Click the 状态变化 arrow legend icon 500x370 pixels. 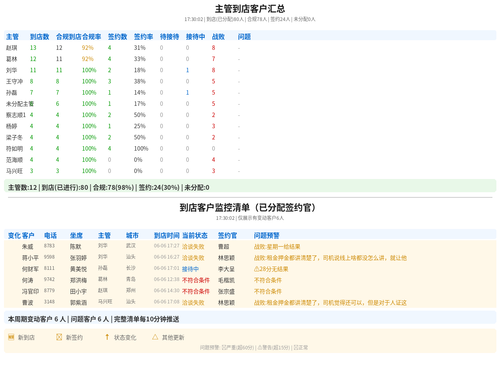pos(107,337)
